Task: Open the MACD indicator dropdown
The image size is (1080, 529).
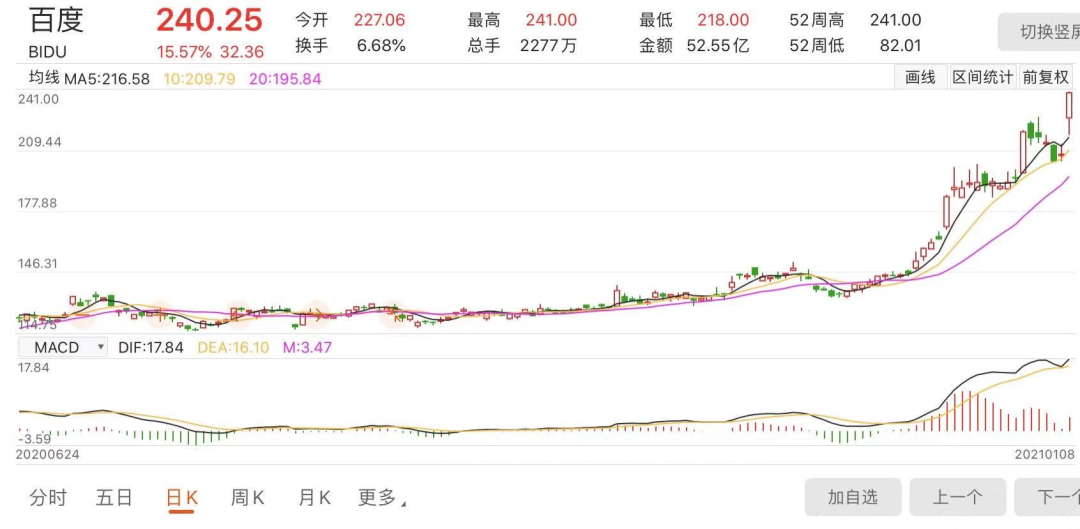Action: (x=62, y=347)
